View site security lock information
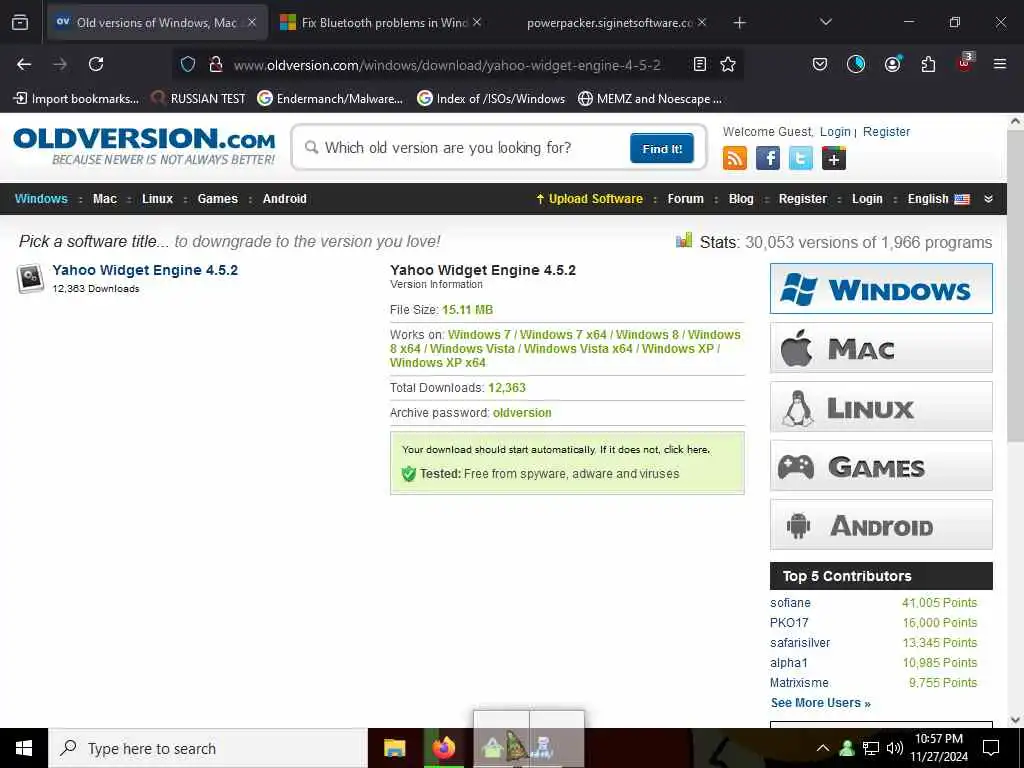The height and width of the screenshot is (768, 1024). coord(215,64)
